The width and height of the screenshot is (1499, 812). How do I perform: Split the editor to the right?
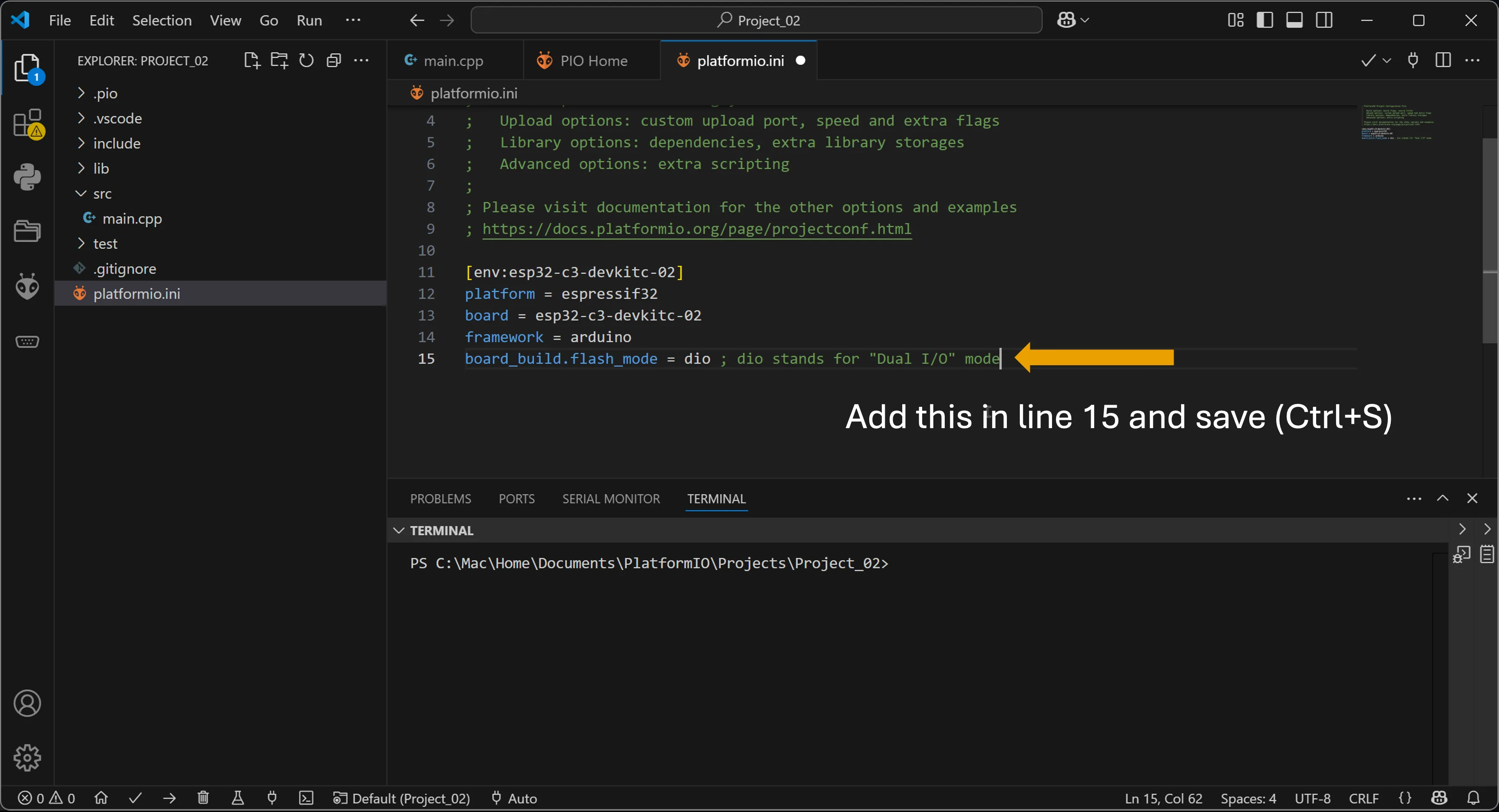[1443, 60]
